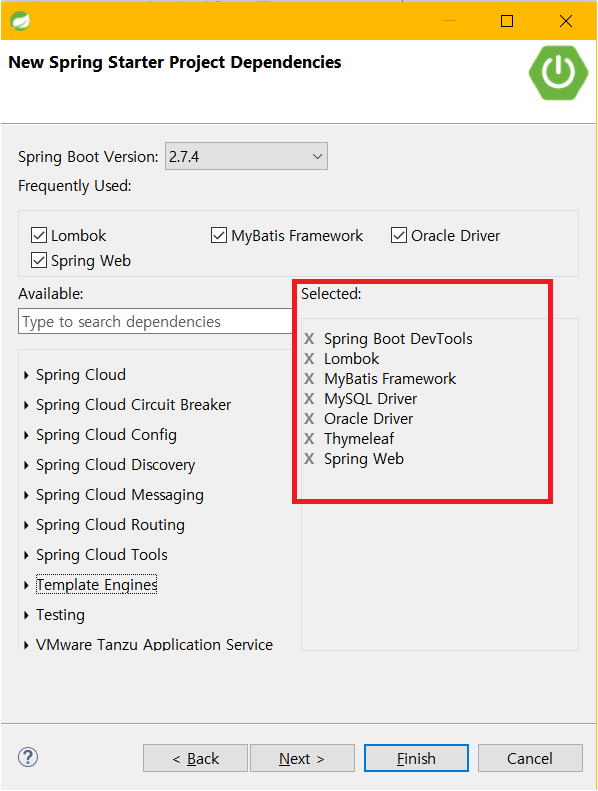The image size is (598, 791).
Task: Click Finish to create the project
Action: [416, 758]
